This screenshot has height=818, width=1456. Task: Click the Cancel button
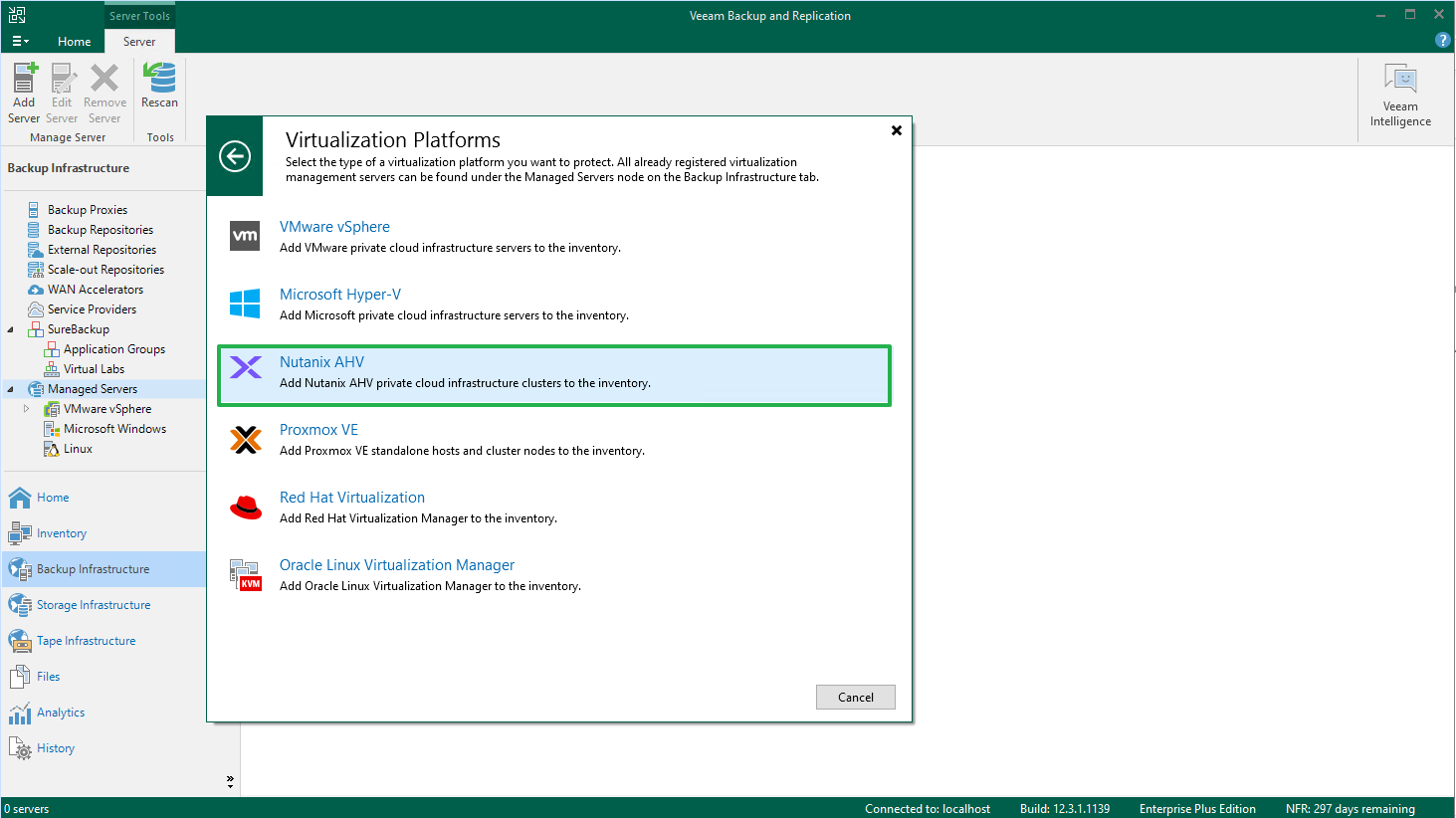(x=856, y=697)
